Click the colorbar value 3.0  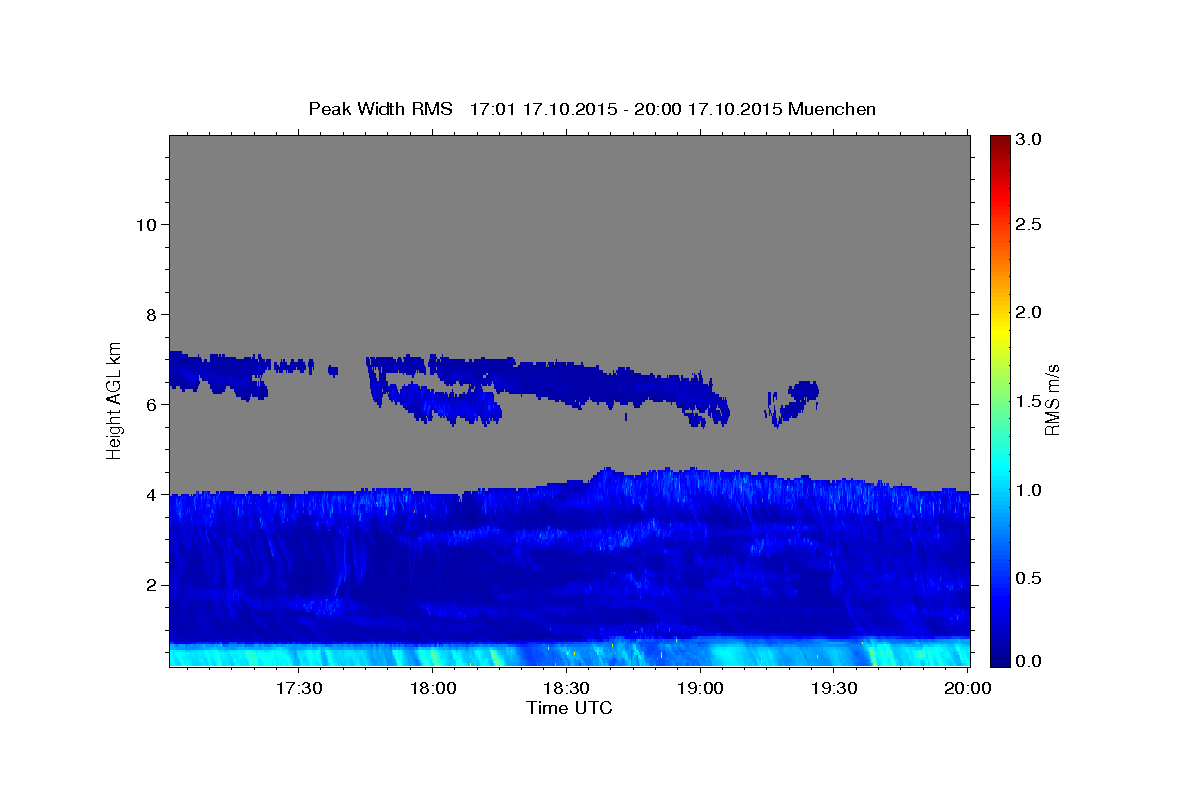(1030, 139)
